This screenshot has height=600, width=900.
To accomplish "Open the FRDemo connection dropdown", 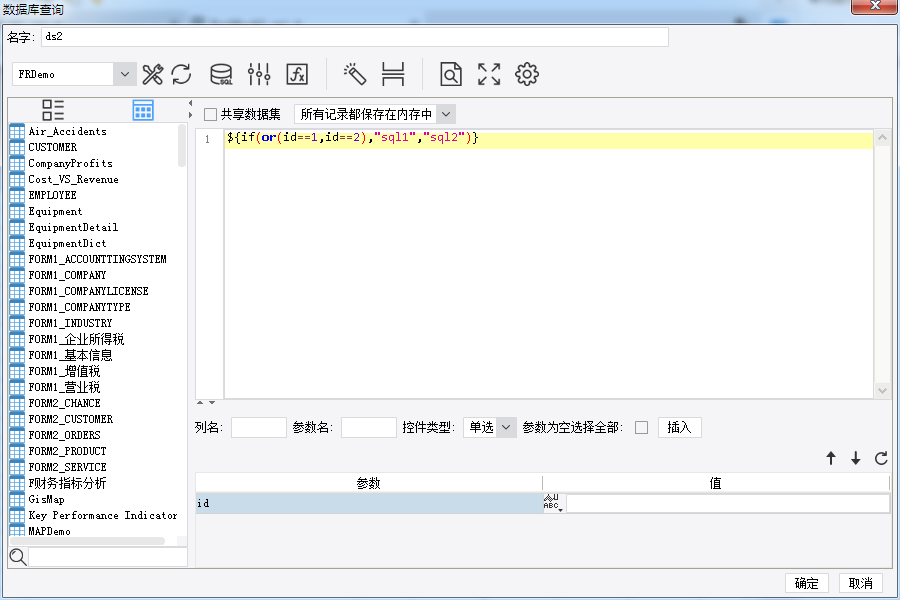I will pos(125,74).
